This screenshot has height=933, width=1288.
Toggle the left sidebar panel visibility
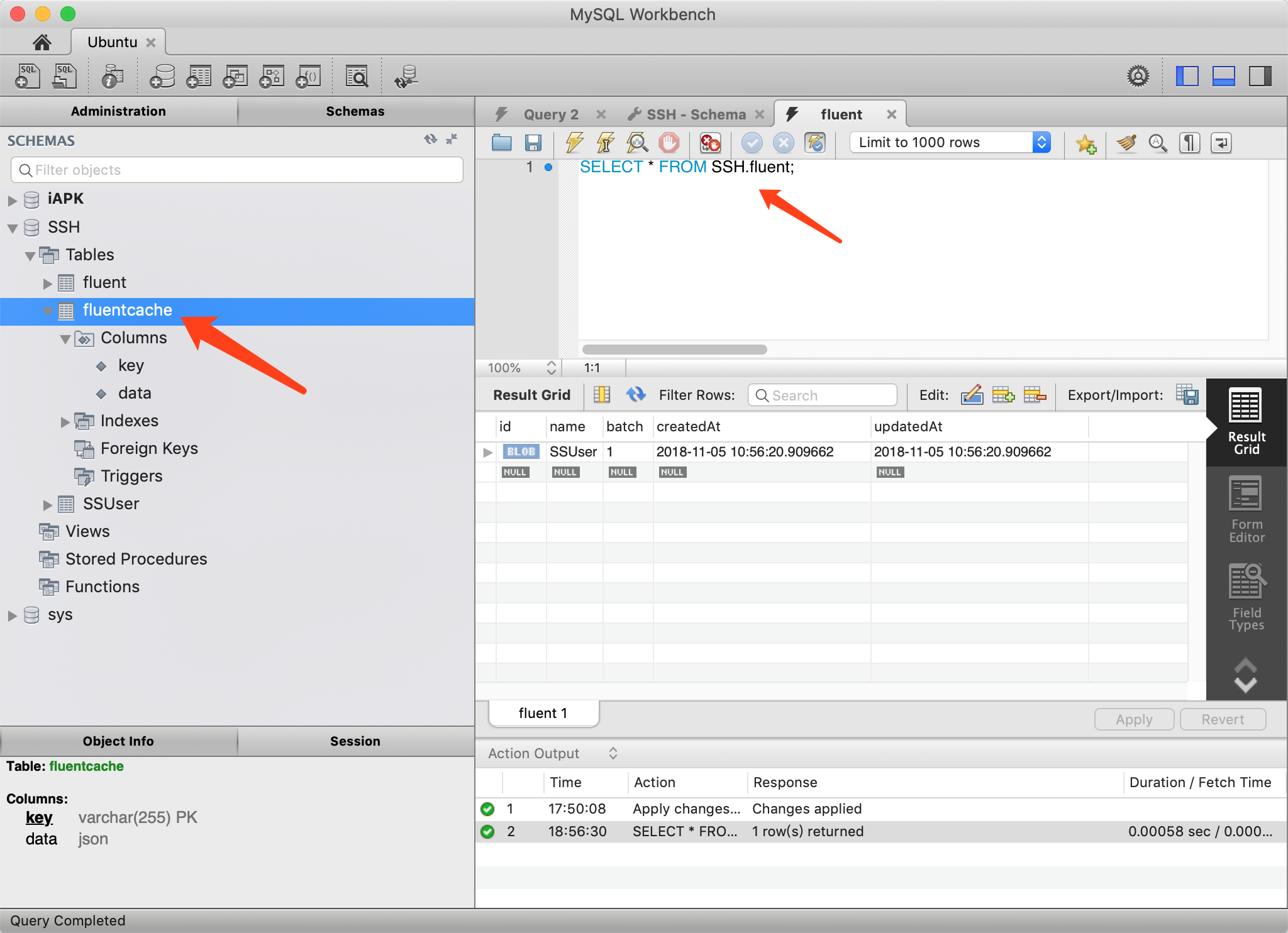coord(1187,76)
